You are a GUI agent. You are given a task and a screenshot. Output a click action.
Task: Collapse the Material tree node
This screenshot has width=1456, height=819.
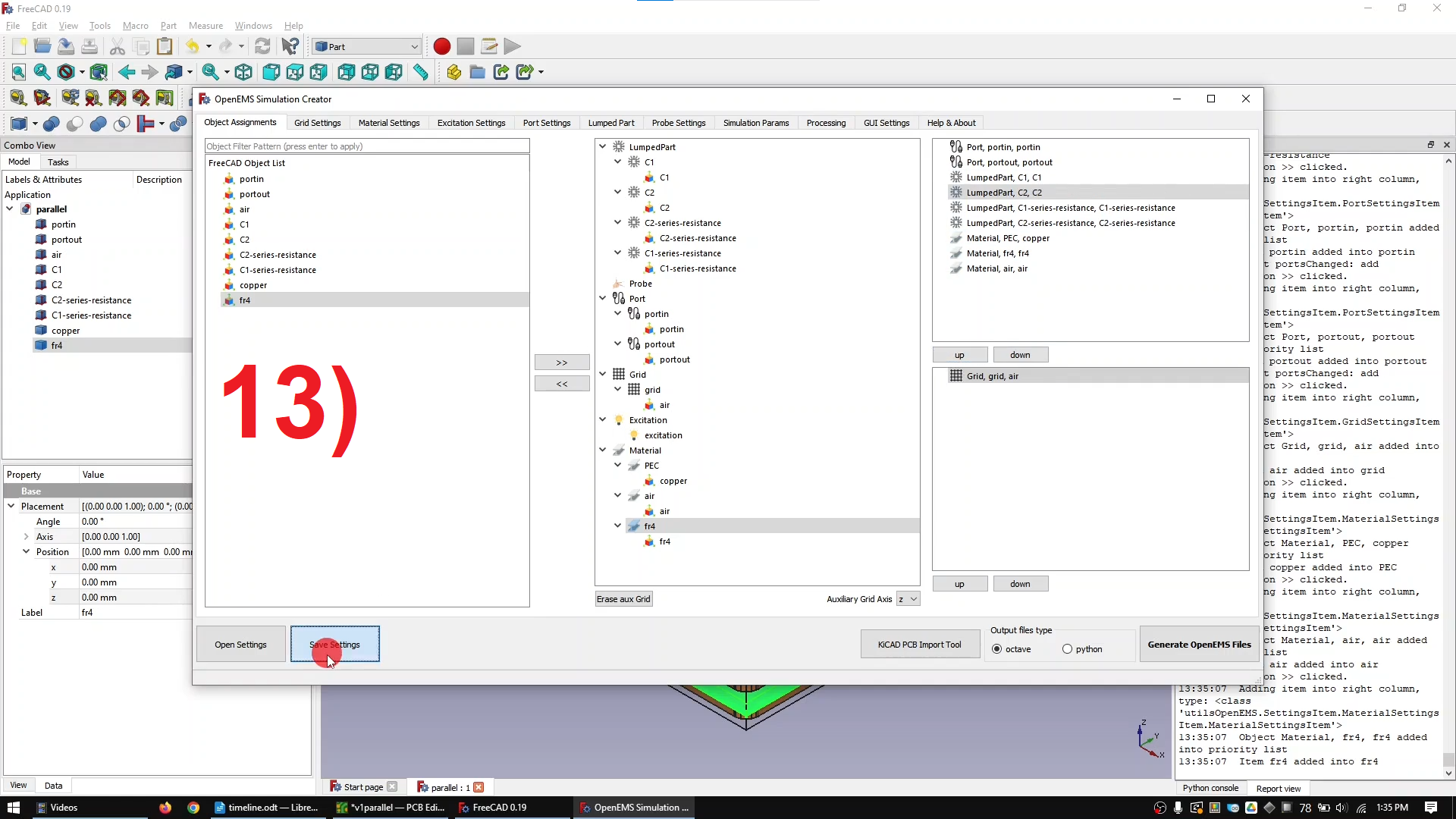click(603, 450)
